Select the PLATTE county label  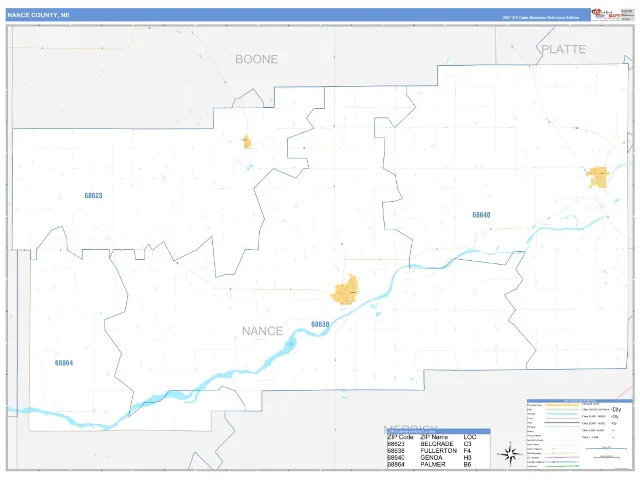pyautogui.click(x=564, y=49)
